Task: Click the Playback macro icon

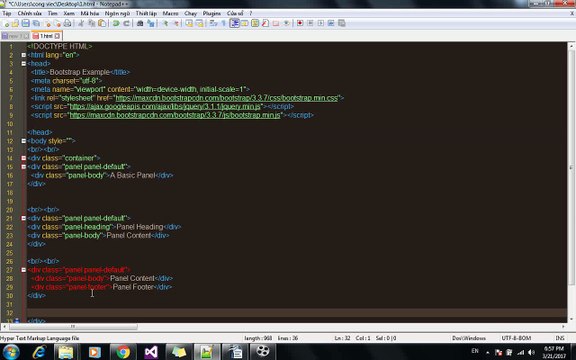Action: (321, 24)
